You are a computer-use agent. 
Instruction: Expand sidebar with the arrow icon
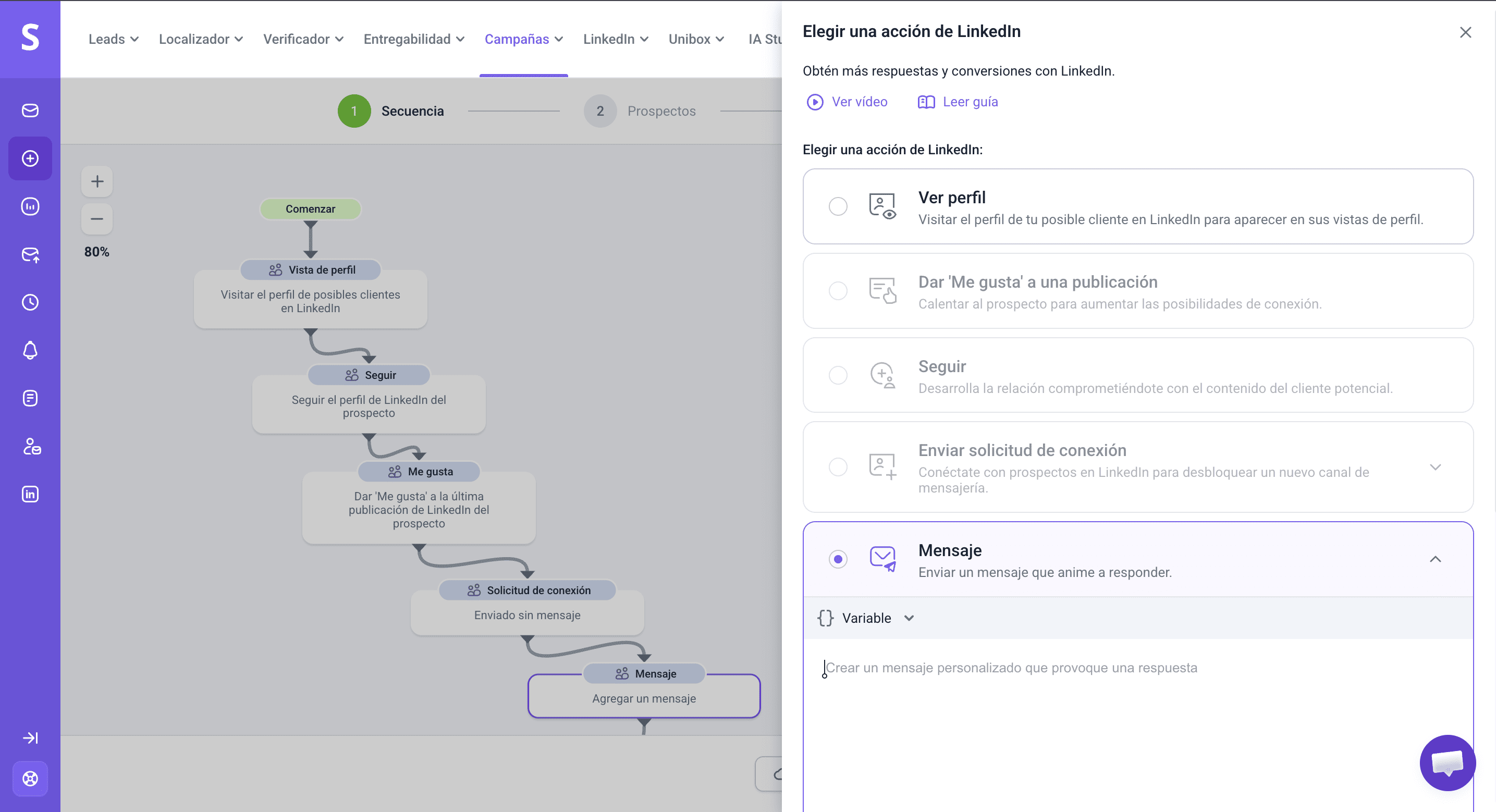point(30,737)
